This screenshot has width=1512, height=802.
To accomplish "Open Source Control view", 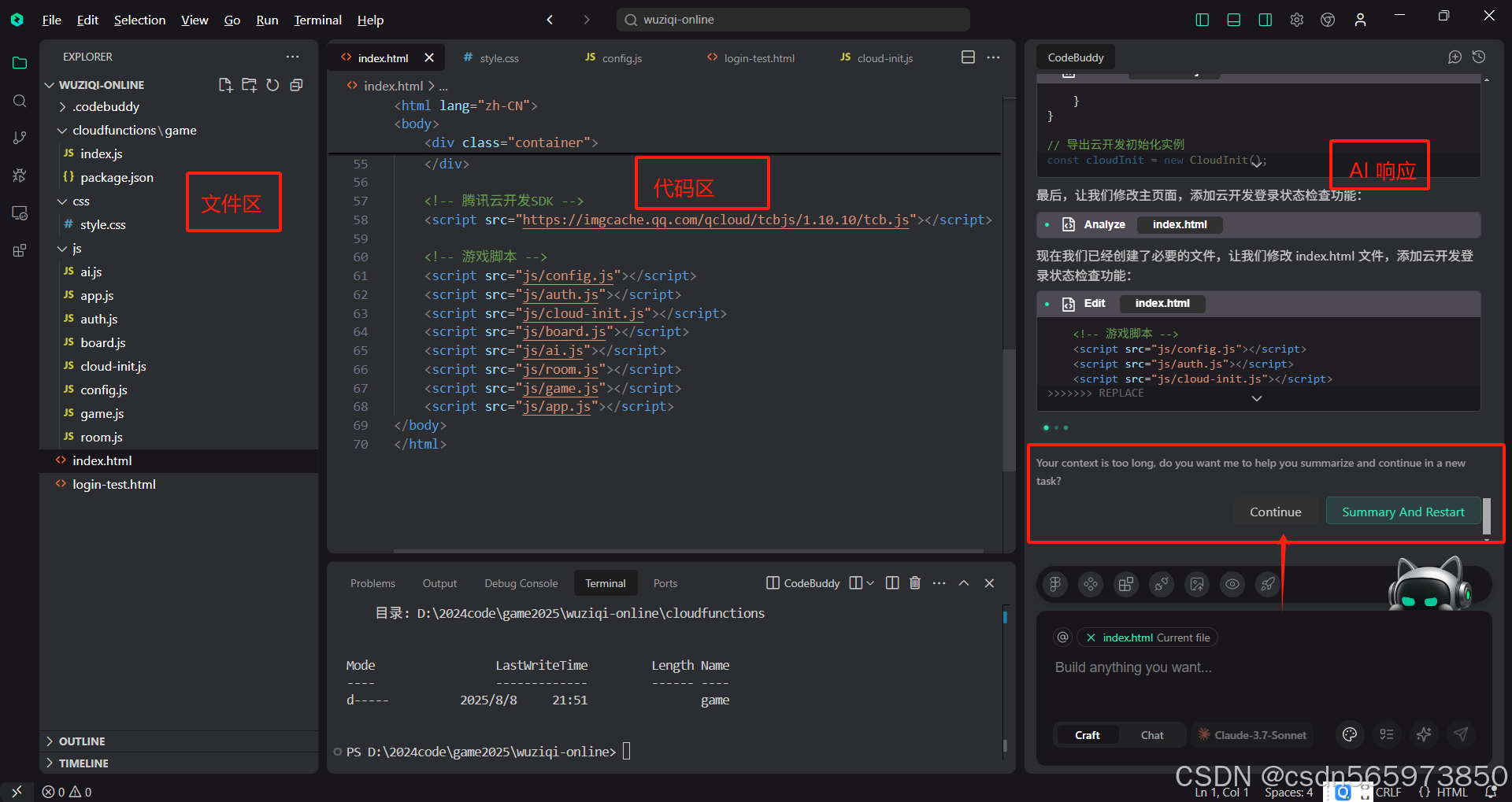I will pyautogui.click(x=20, y=137).
